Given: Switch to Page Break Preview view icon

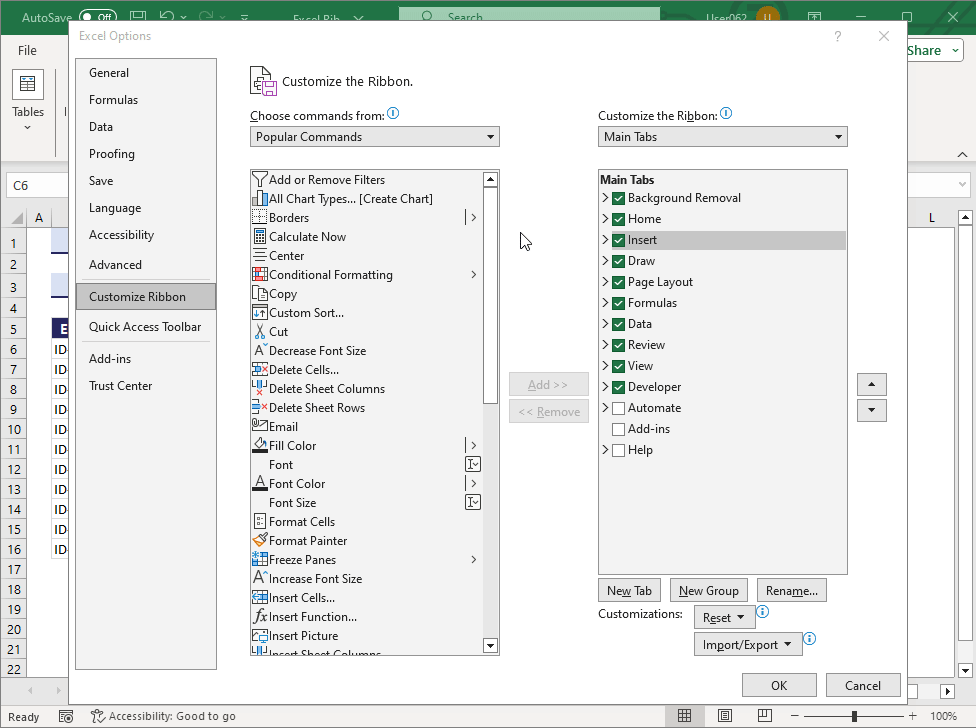Looking at the screenshot, I should pyautogui.click(x=765, y=716).
